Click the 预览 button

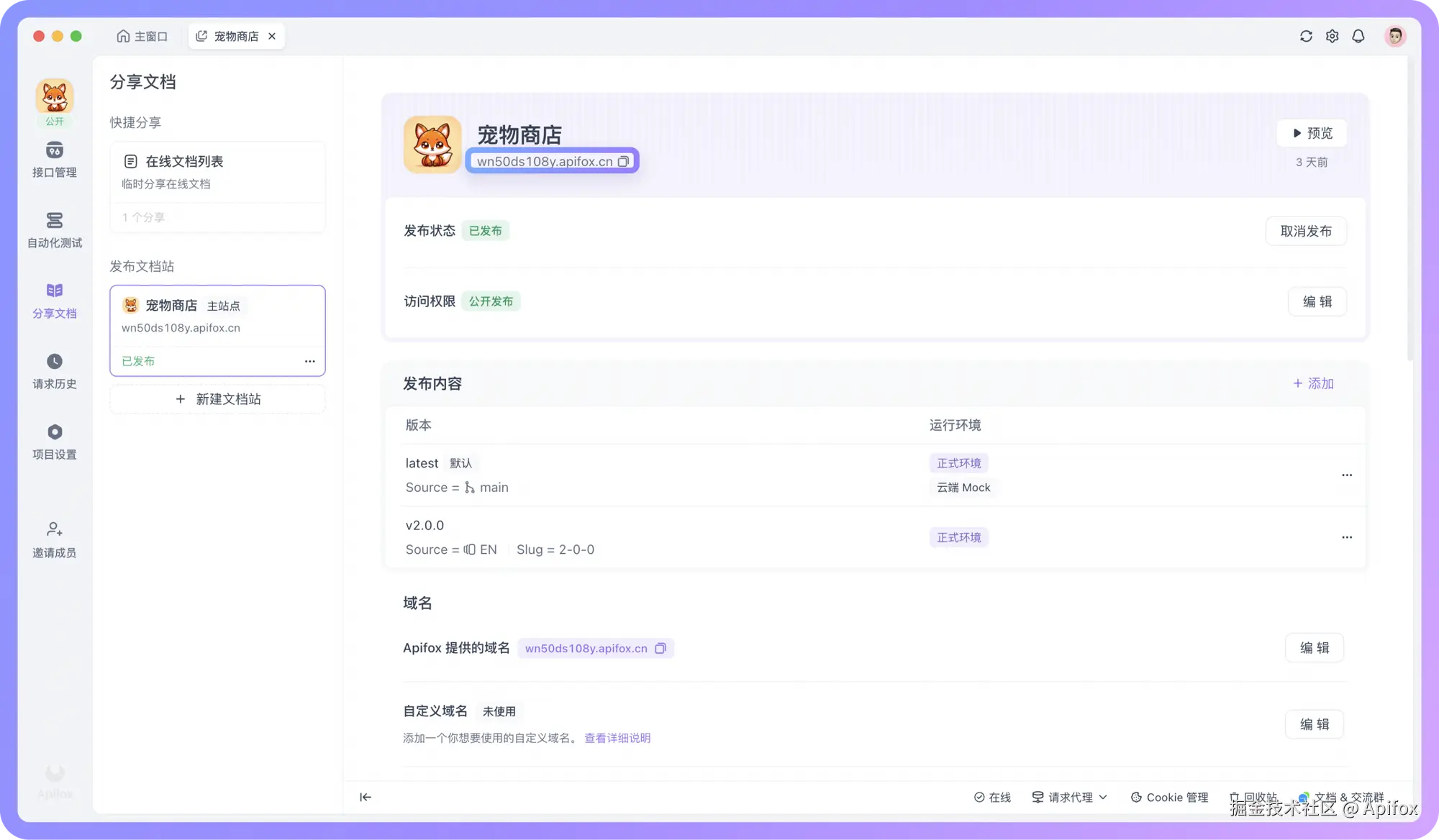(x=1312, y=133)
